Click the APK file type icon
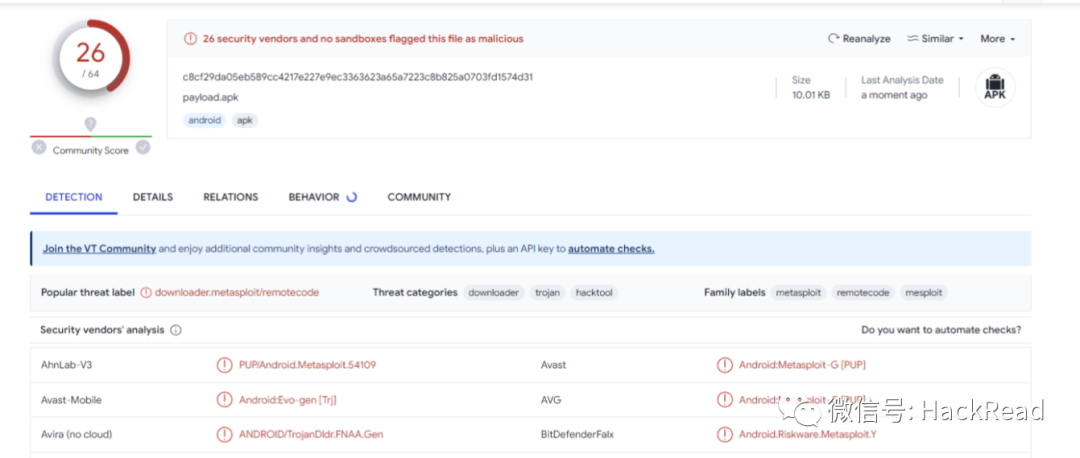This screenshot has height=458, width=1080. click(x=995, y=87)
